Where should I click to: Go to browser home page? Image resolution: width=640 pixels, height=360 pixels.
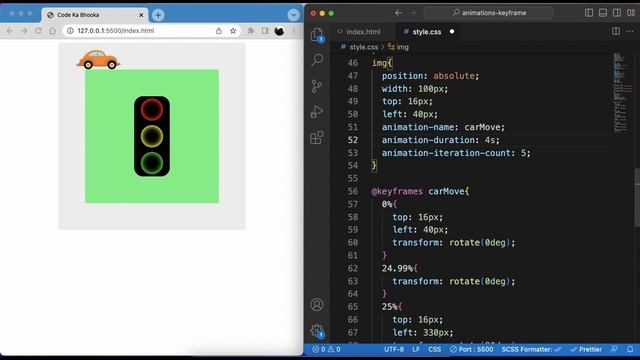click(52, 31)
